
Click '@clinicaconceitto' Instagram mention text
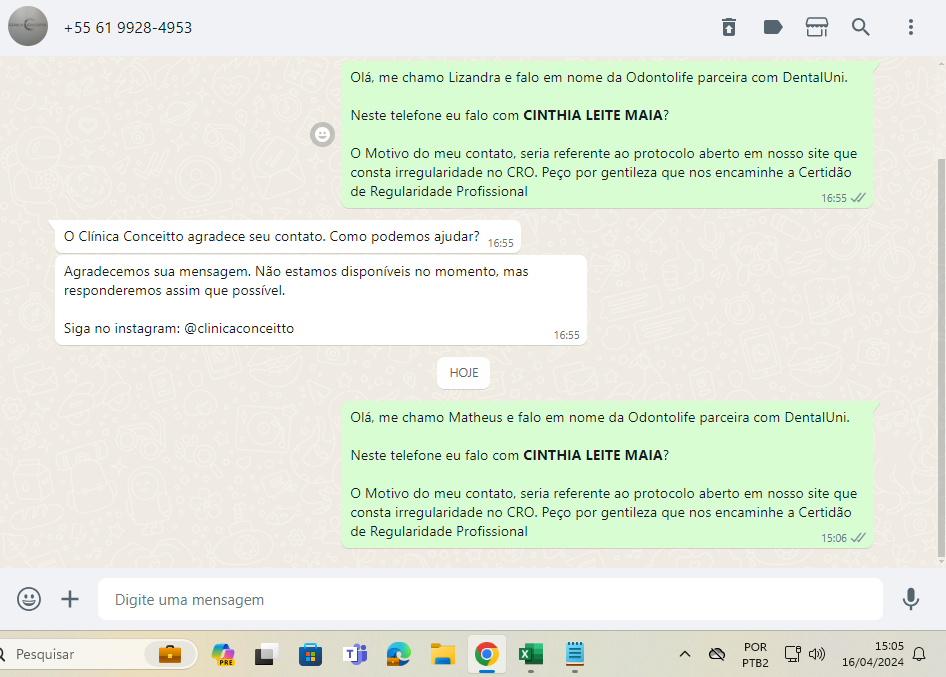[239, 328]
